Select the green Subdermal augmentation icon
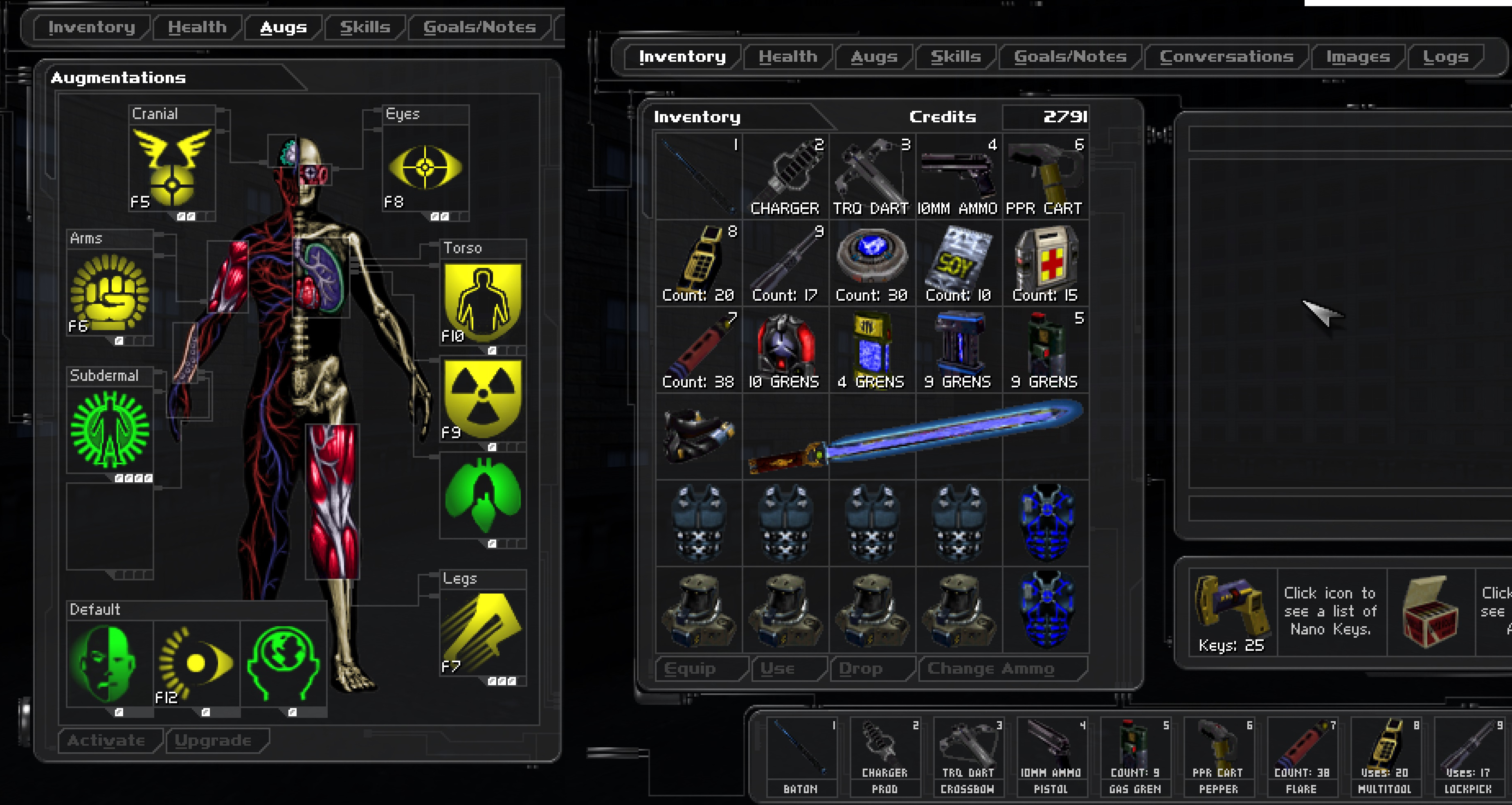The height and width of the screenshot is (805, 1512). coord(110,429)
